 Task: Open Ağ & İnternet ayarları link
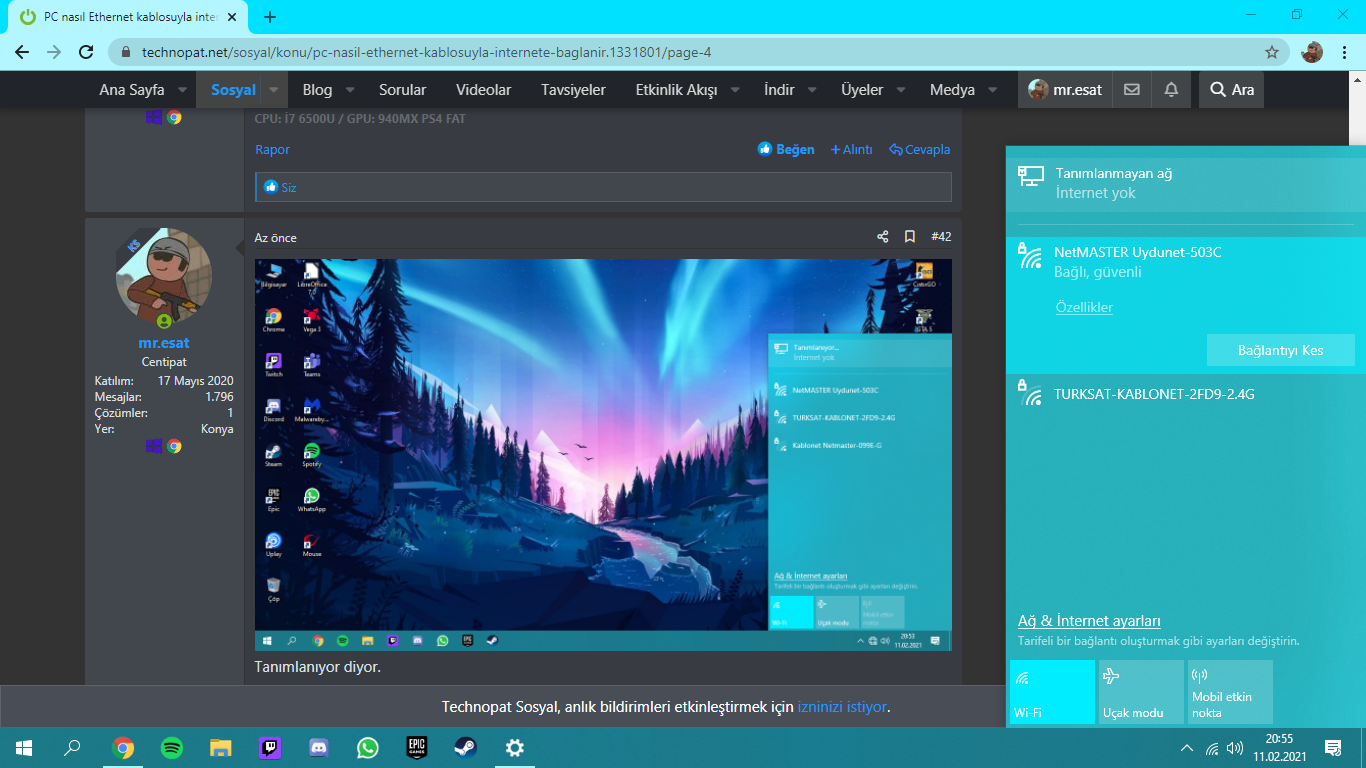(x=1089, y=621)
